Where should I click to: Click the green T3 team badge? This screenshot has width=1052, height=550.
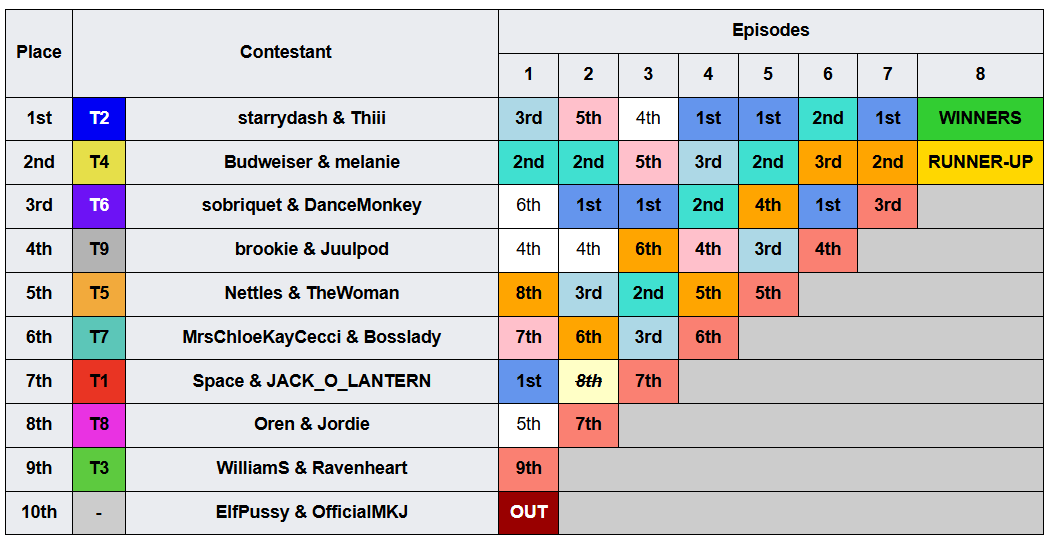click(99, 469)
